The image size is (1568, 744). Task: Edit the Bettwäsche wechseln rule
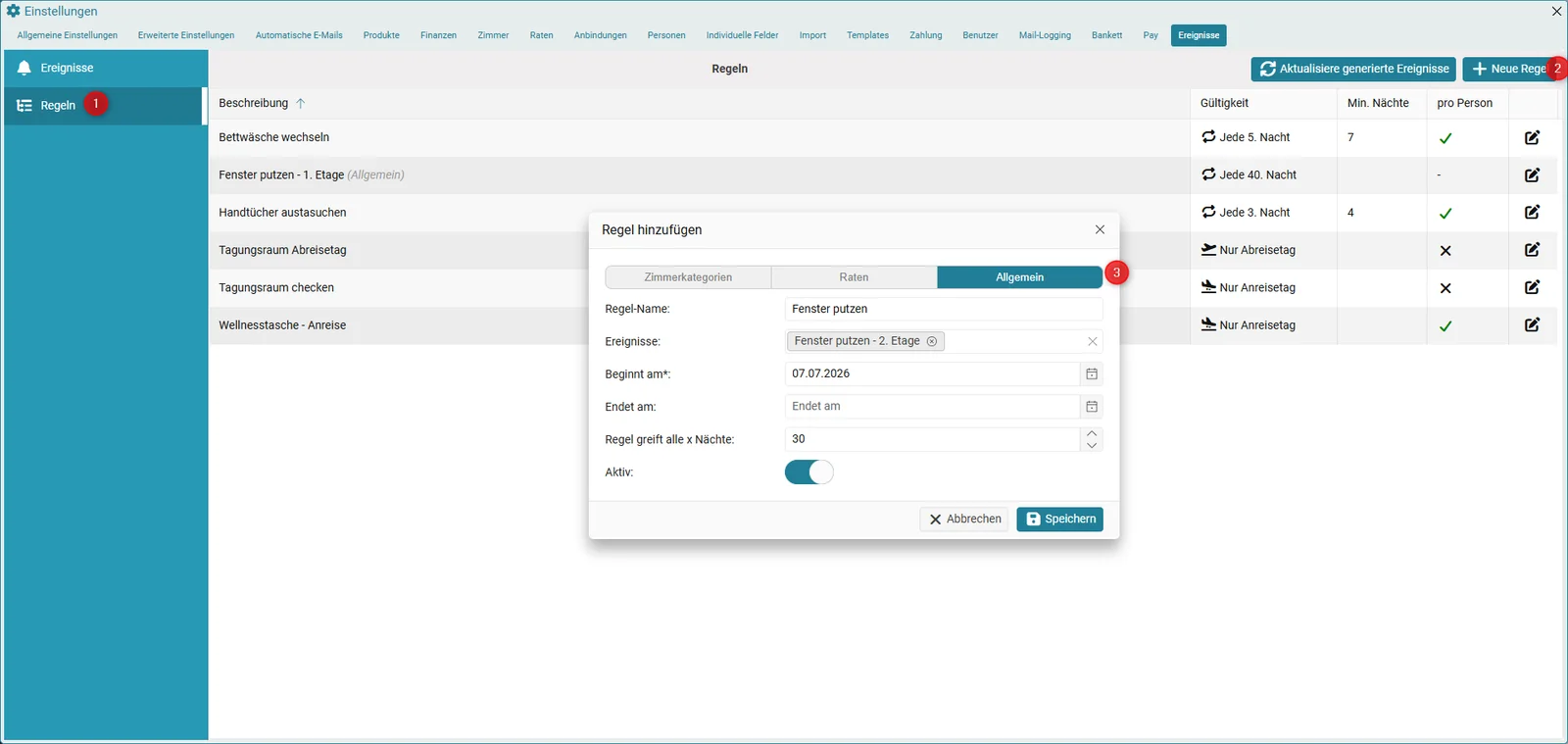[1532, 137]
